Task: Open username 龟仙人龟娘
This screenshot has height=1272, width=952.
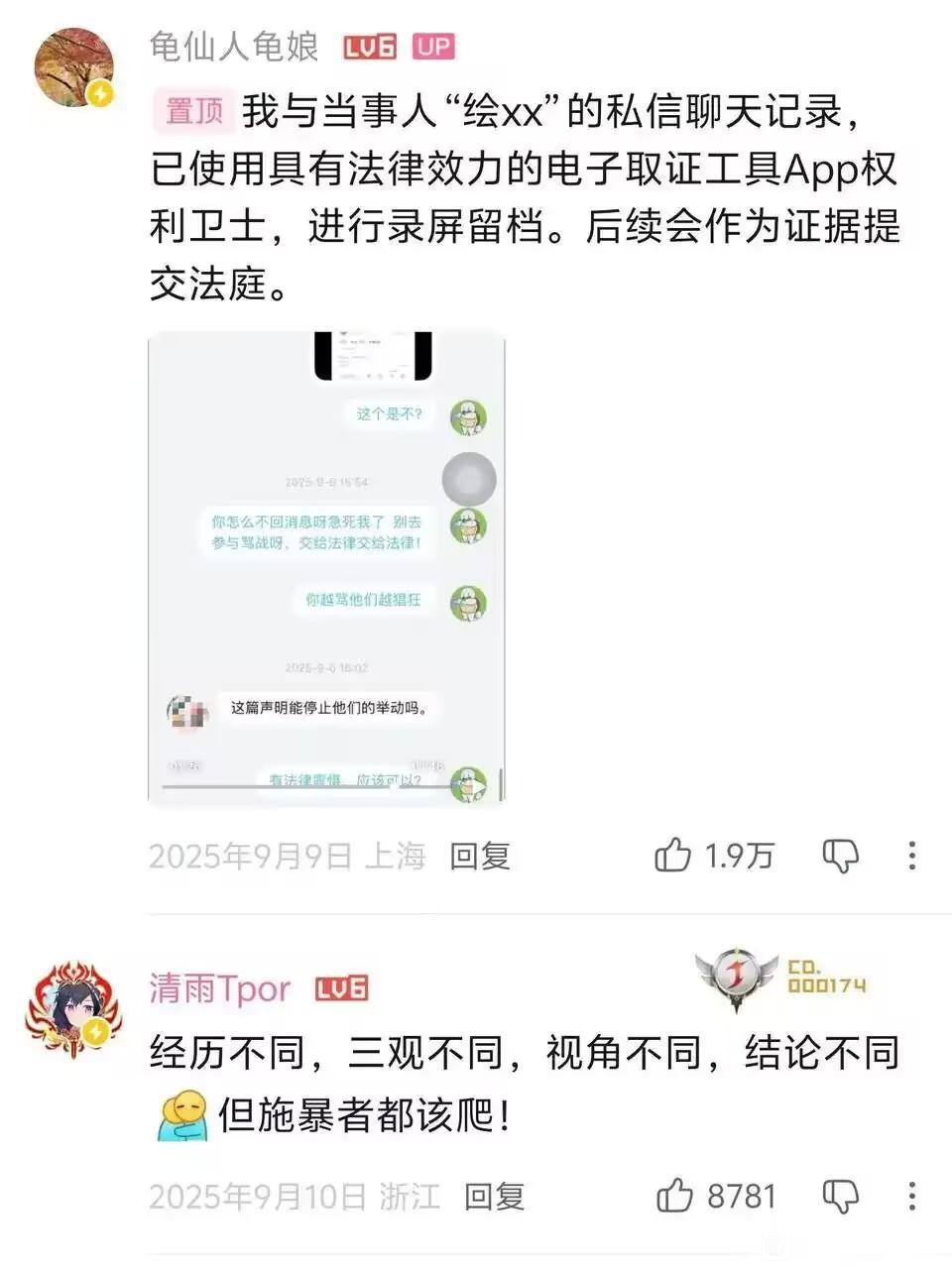Action: (x=235, y=46)
